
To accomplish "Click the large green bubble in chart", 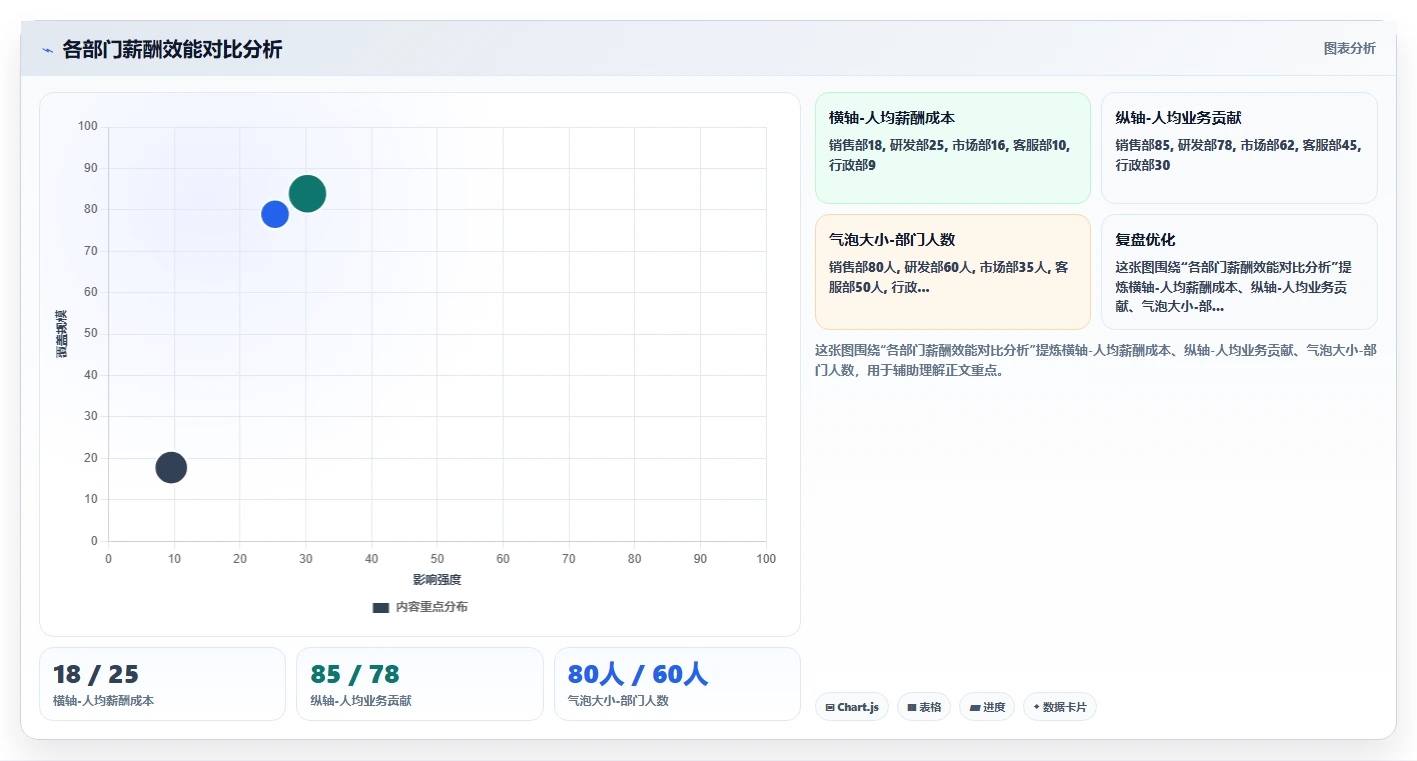I will click(307, 193).
